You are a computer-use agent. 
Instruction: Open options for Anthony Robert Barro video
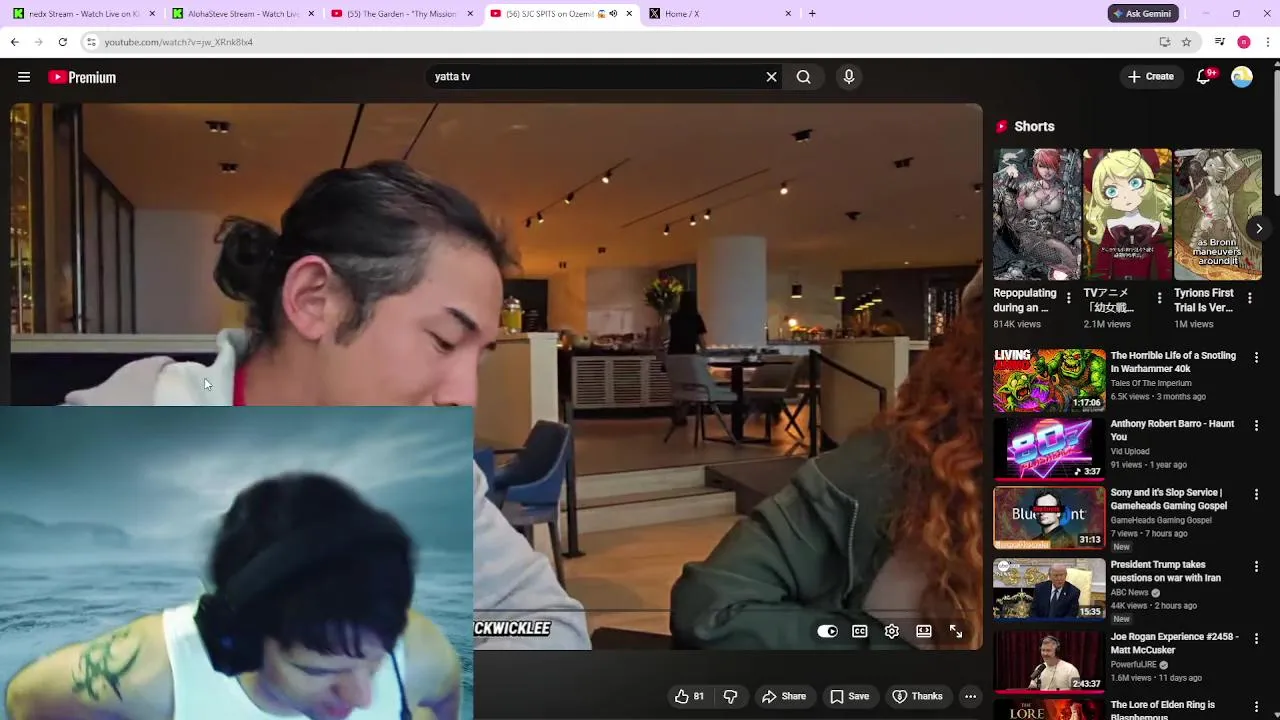click(x=1256, y=425)
